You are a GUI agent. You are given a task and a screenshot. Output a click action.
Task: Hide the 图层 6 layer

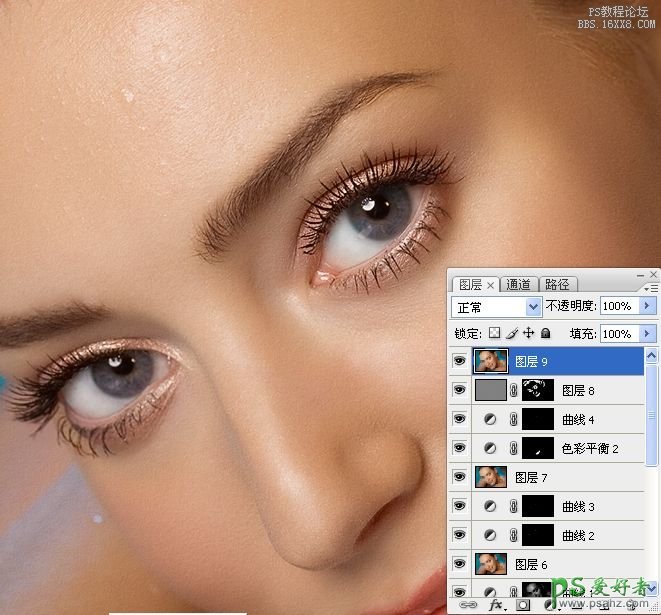click(459, 564)
